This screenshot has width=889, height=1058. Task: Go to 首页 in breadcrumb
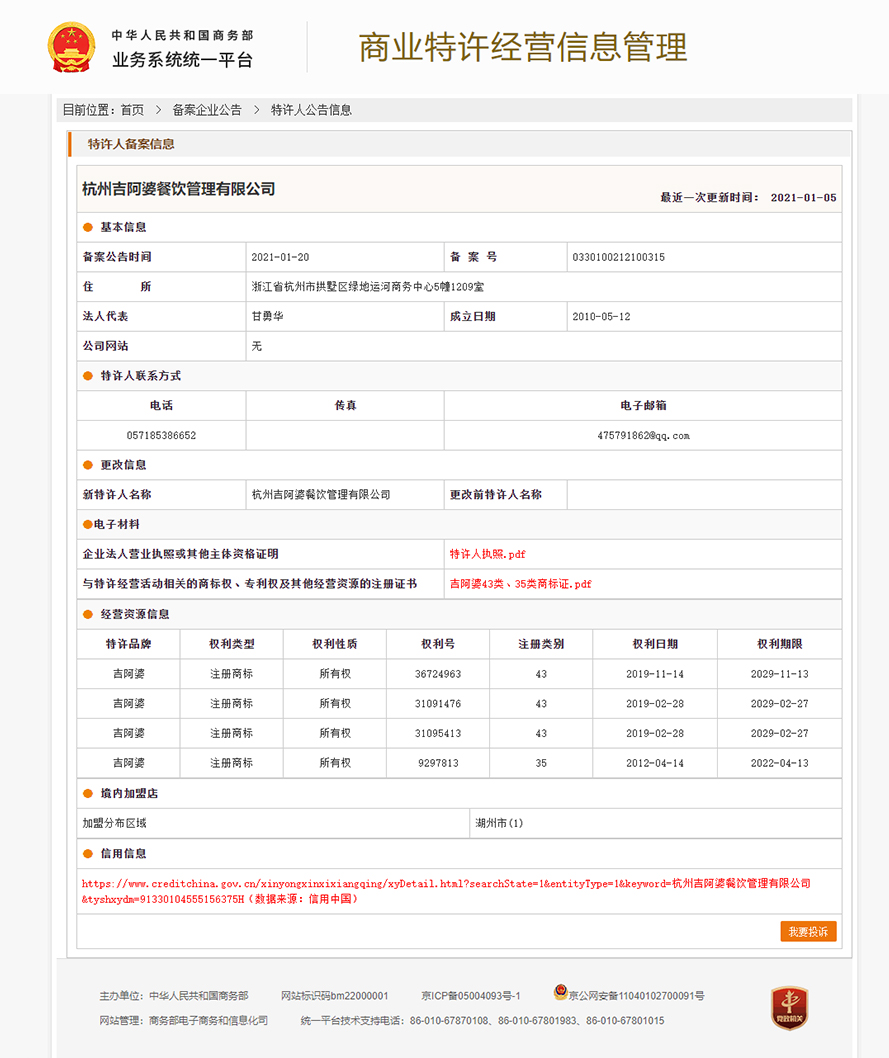[132, 110]
